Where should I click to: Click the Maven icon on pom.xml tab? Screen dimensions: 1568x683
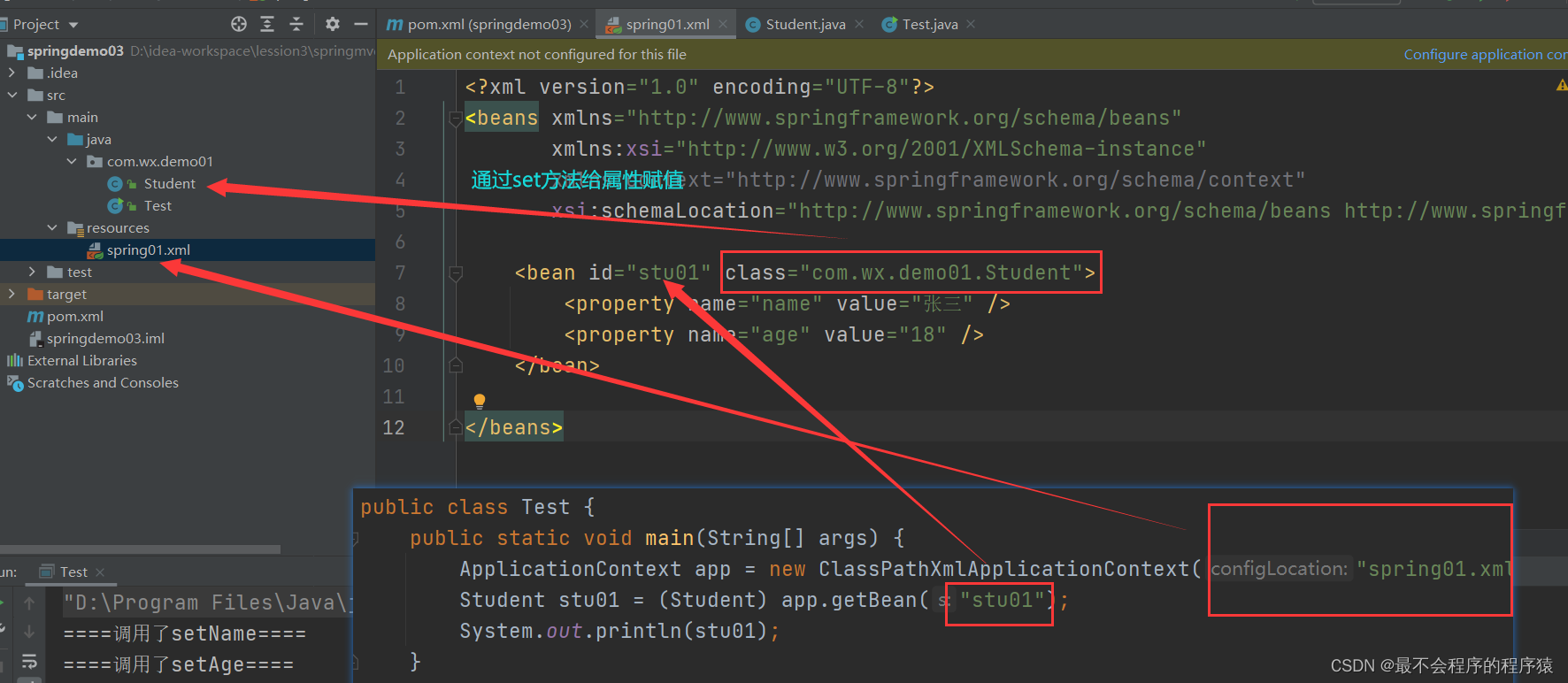click(395, 25)
